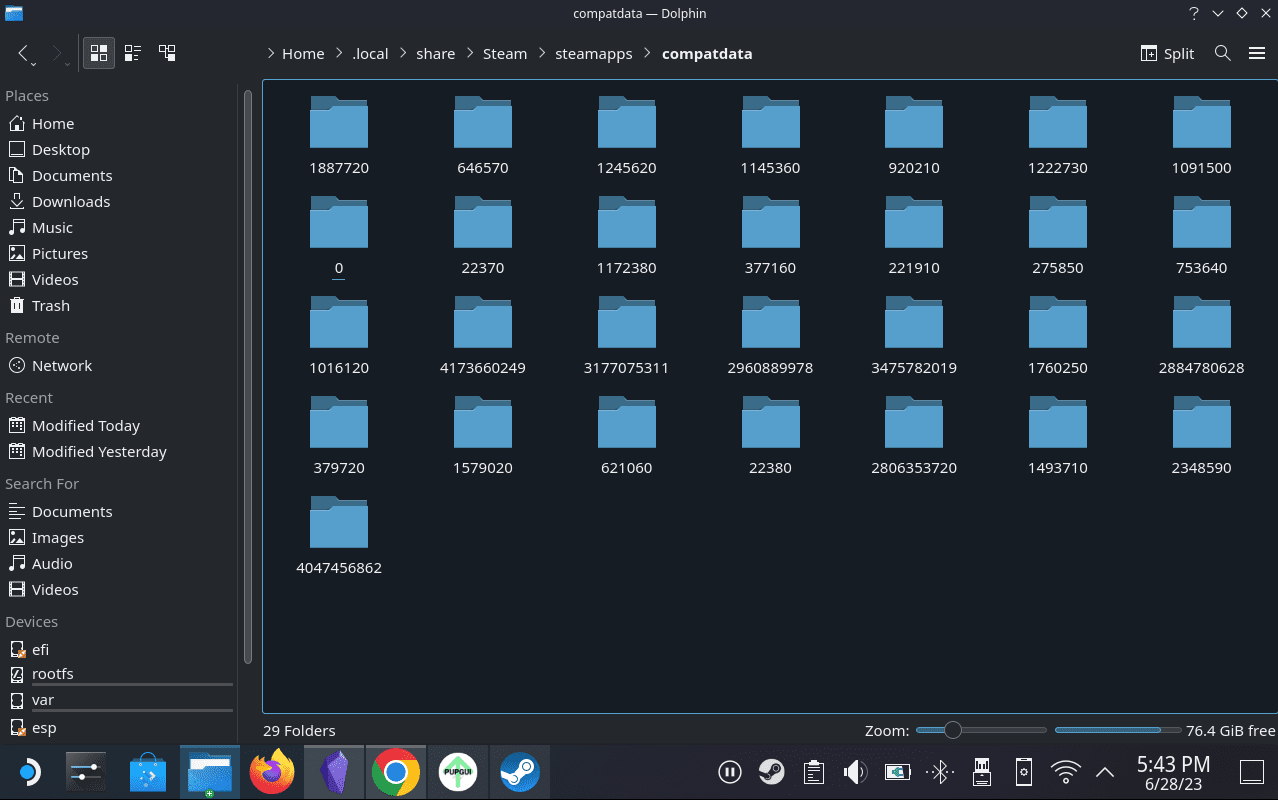Open clipboard icon in system tray
The image size is (1278, 800).
[x=814, y=771]
